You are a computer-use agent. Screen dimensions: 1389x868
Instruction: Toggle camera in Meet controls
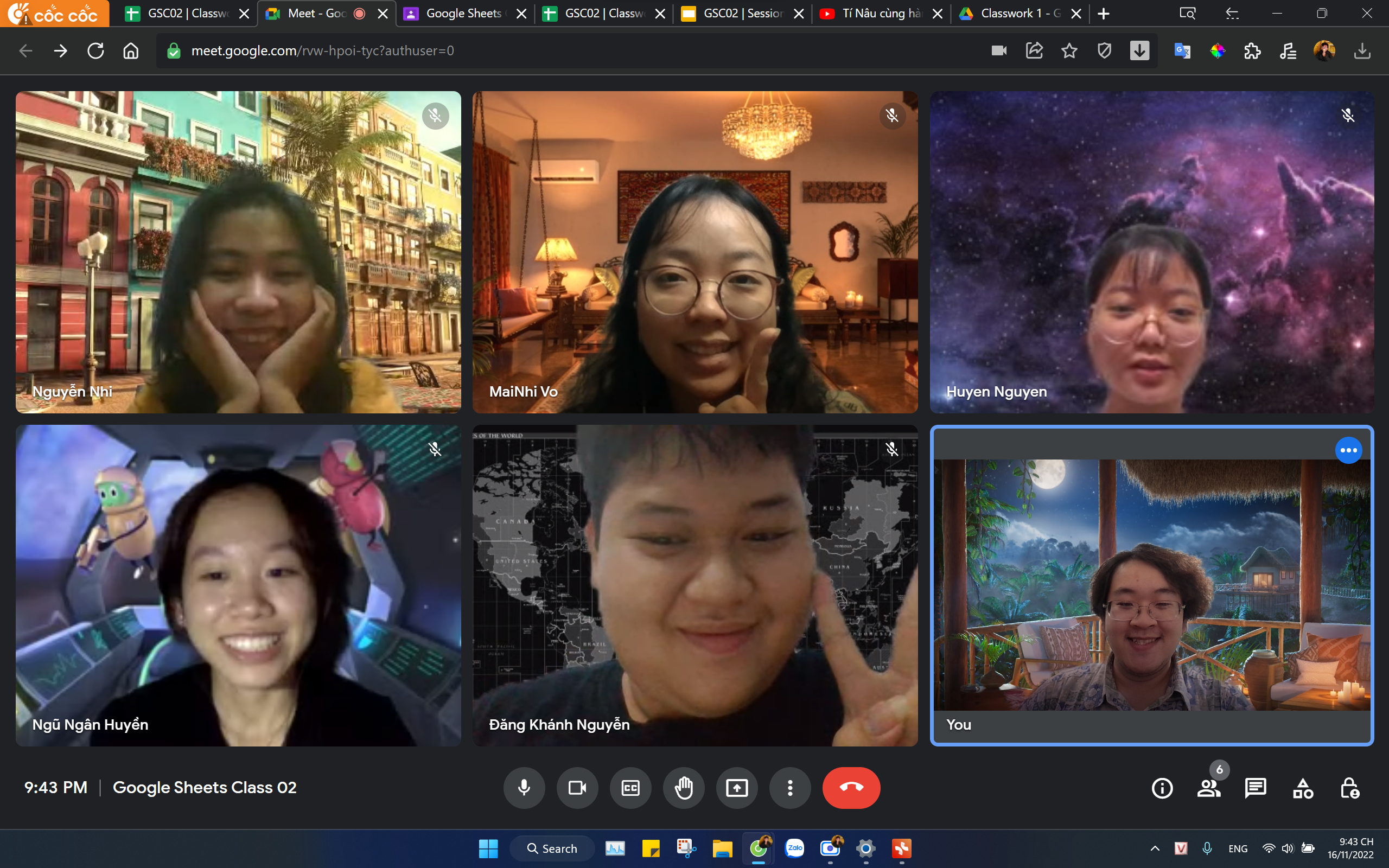(577, 788)
